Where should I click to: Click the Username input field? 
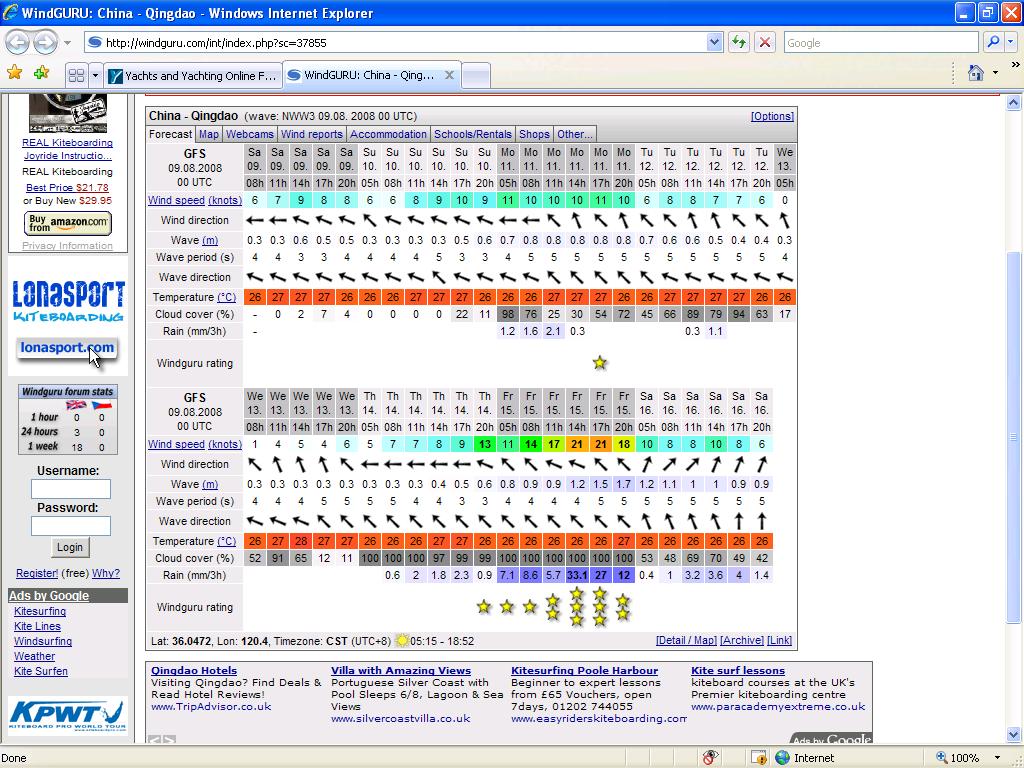click(71, 488)
